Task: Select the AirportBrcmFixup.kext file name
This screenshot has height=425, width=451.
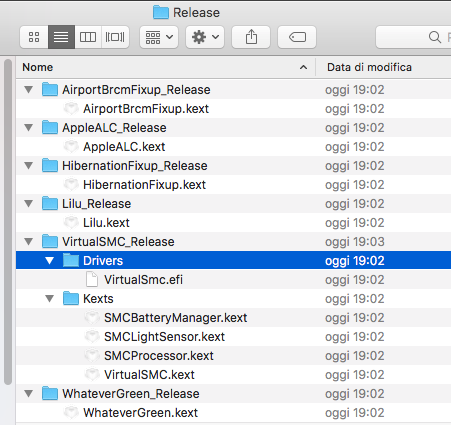Action: tap(146, 109)
